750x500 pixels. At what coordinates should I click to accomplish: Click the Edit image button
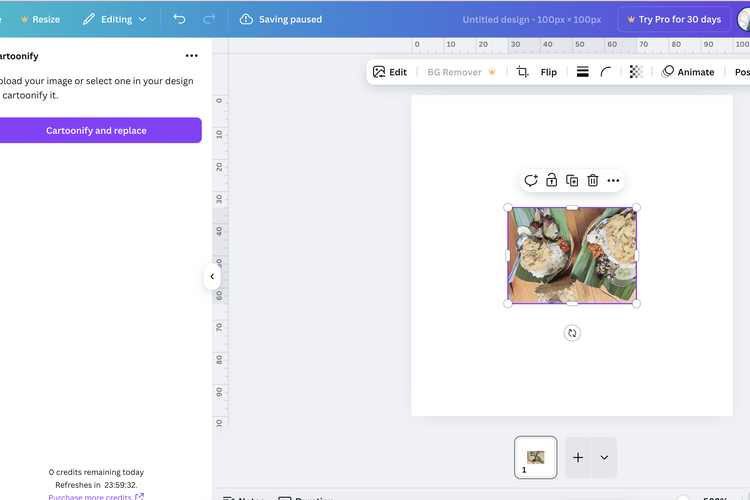tap(389, 72)
